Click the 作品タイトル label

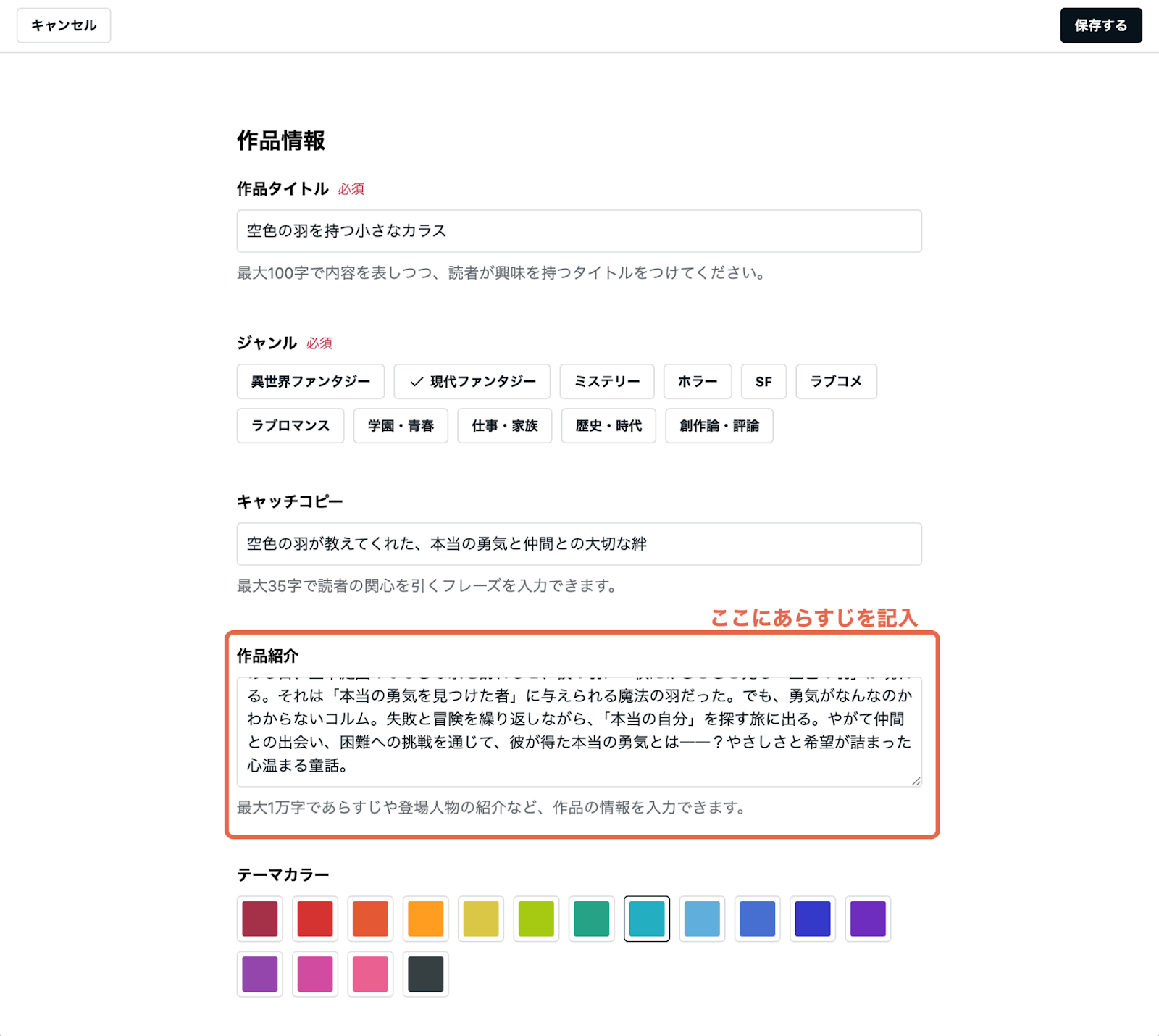tap(283, 189)
